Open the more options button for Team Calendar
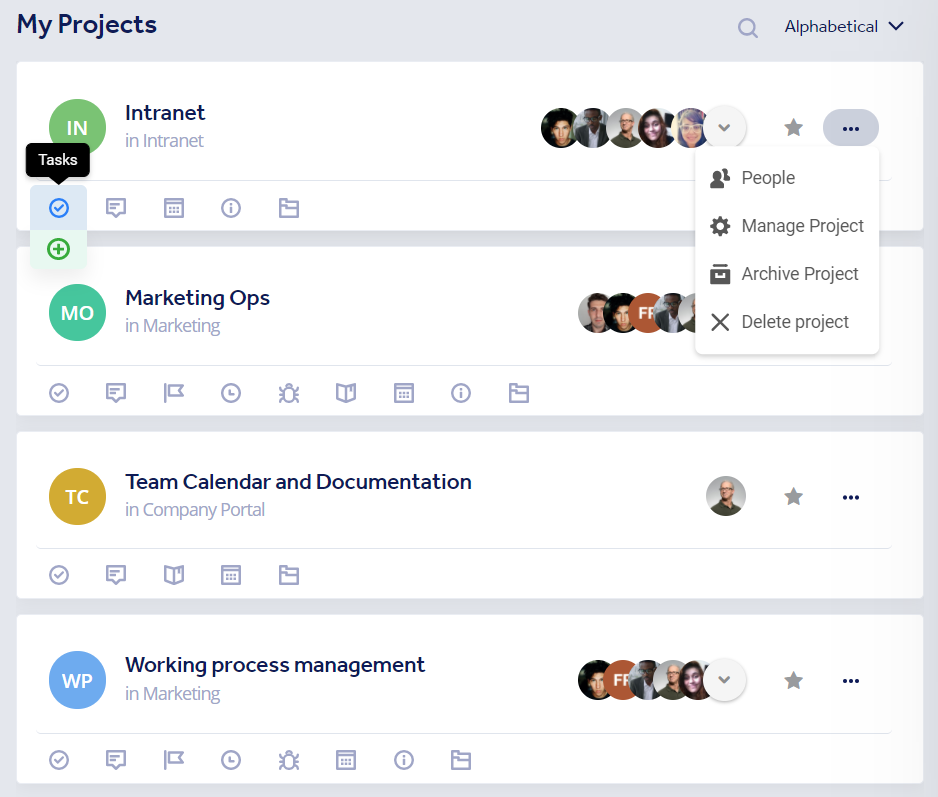This screenshot has height=797, width=938. (851, 497)
